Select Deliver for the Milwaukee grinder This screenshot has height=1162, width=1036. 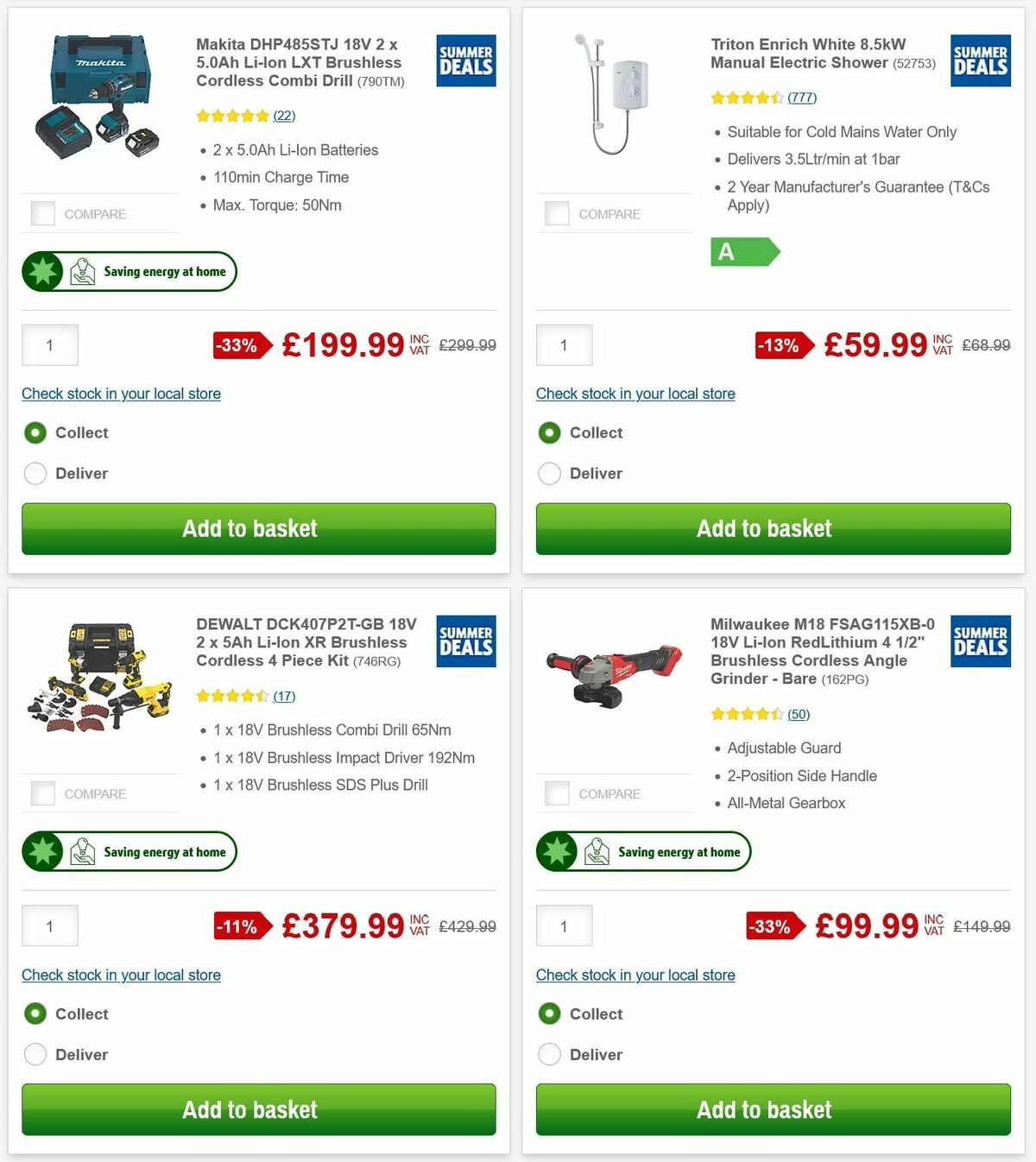[x=550, y=1054]
